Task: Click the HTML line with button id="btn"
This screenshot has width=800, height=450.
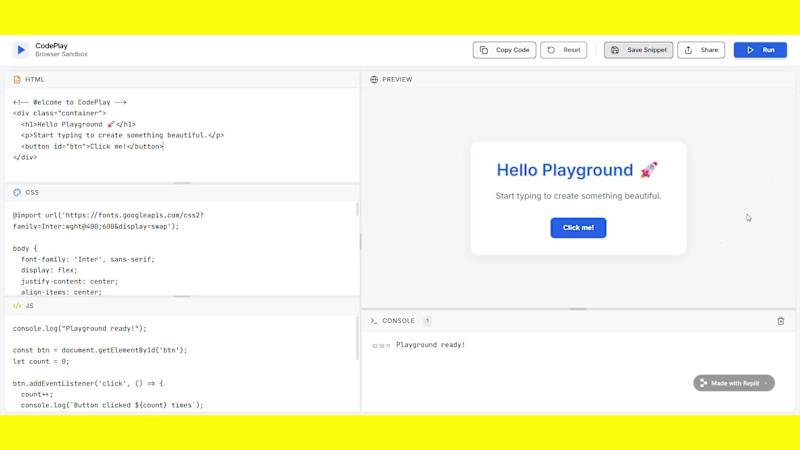Action: point(92,146)
